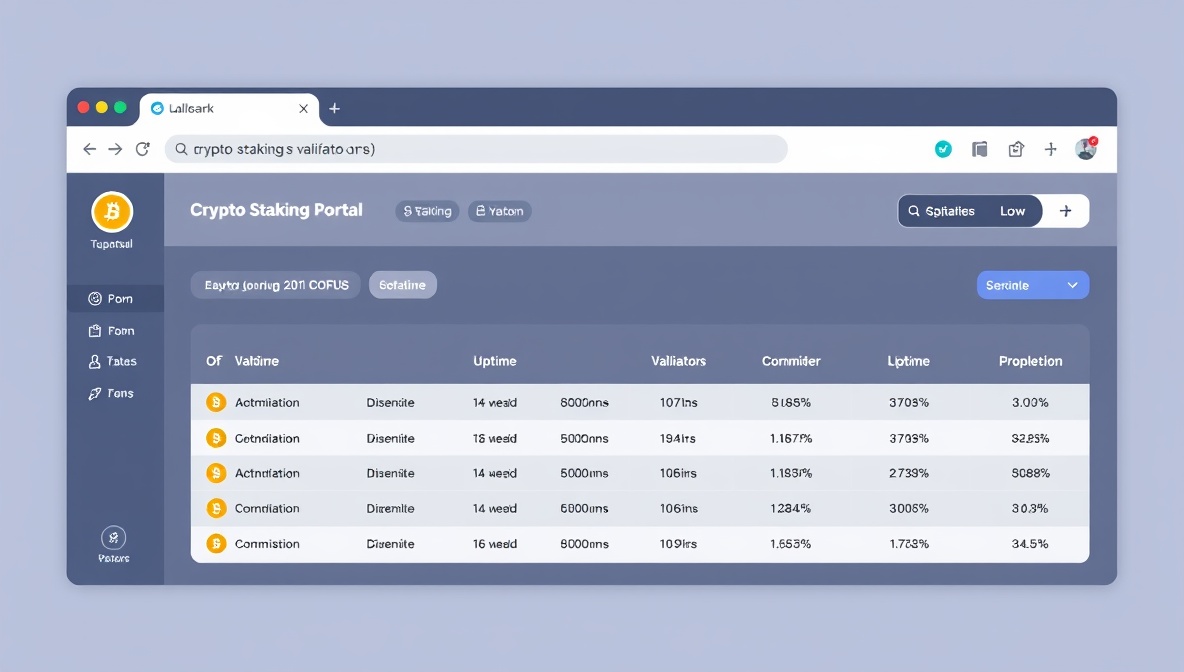
Task: Click coin icon in Comdiation row
Action: [216, 508]
